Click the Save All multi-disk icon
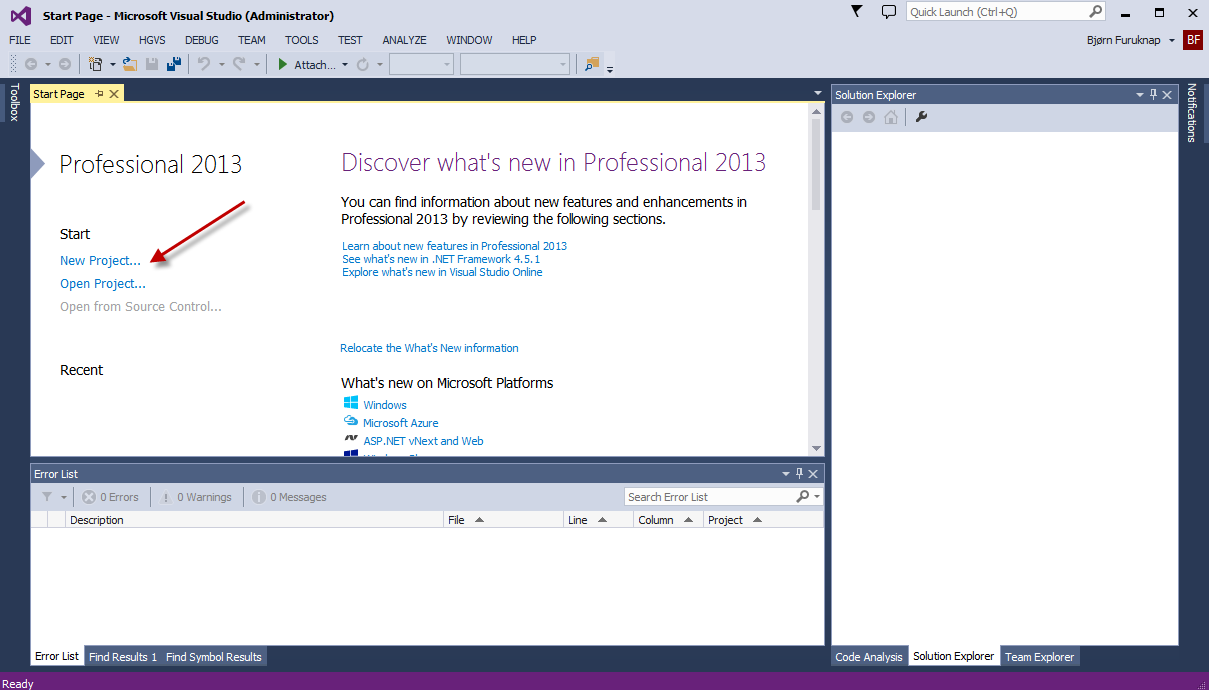Image resolution: width=1209 pixels, height=690 pixels. click(x=174, y=64)
